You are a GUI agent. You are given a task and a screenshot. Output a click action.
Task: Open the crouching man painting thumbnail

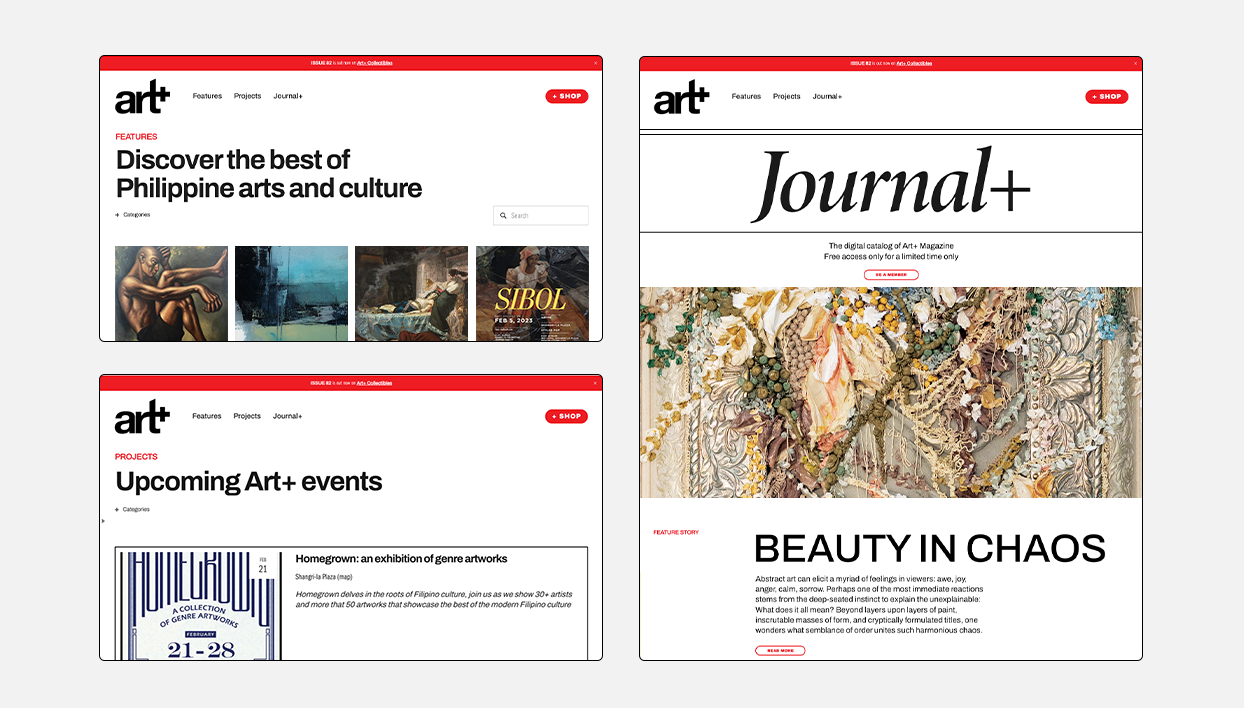171,293
